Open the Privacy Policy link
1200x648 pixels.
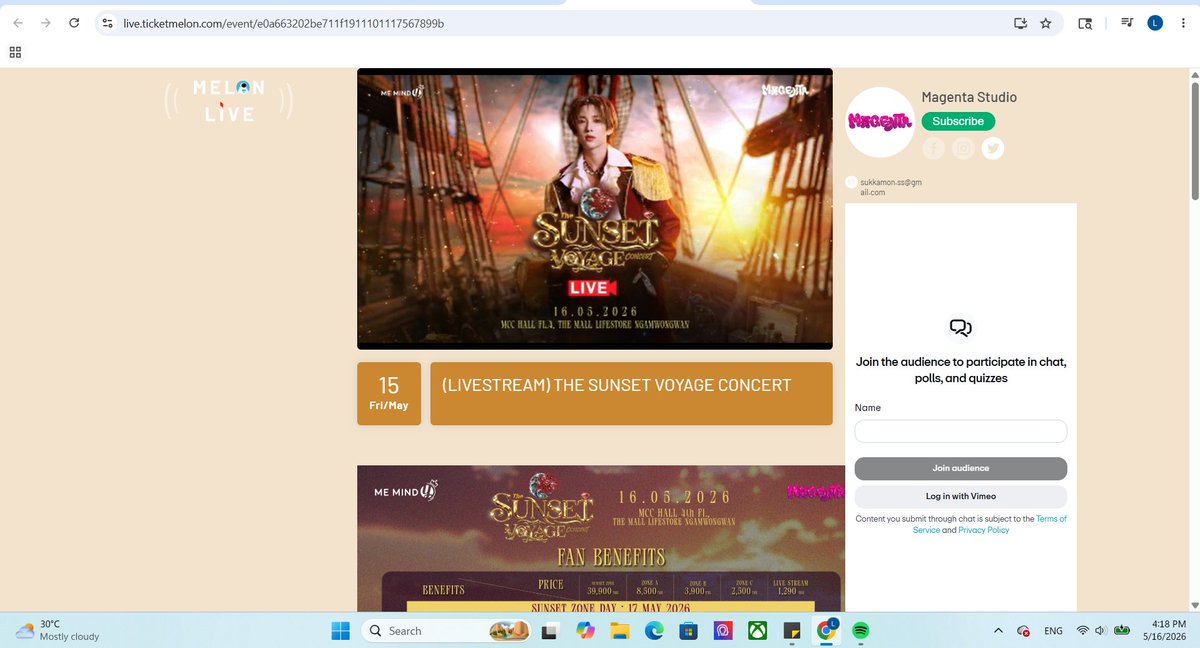coord(984,530)
